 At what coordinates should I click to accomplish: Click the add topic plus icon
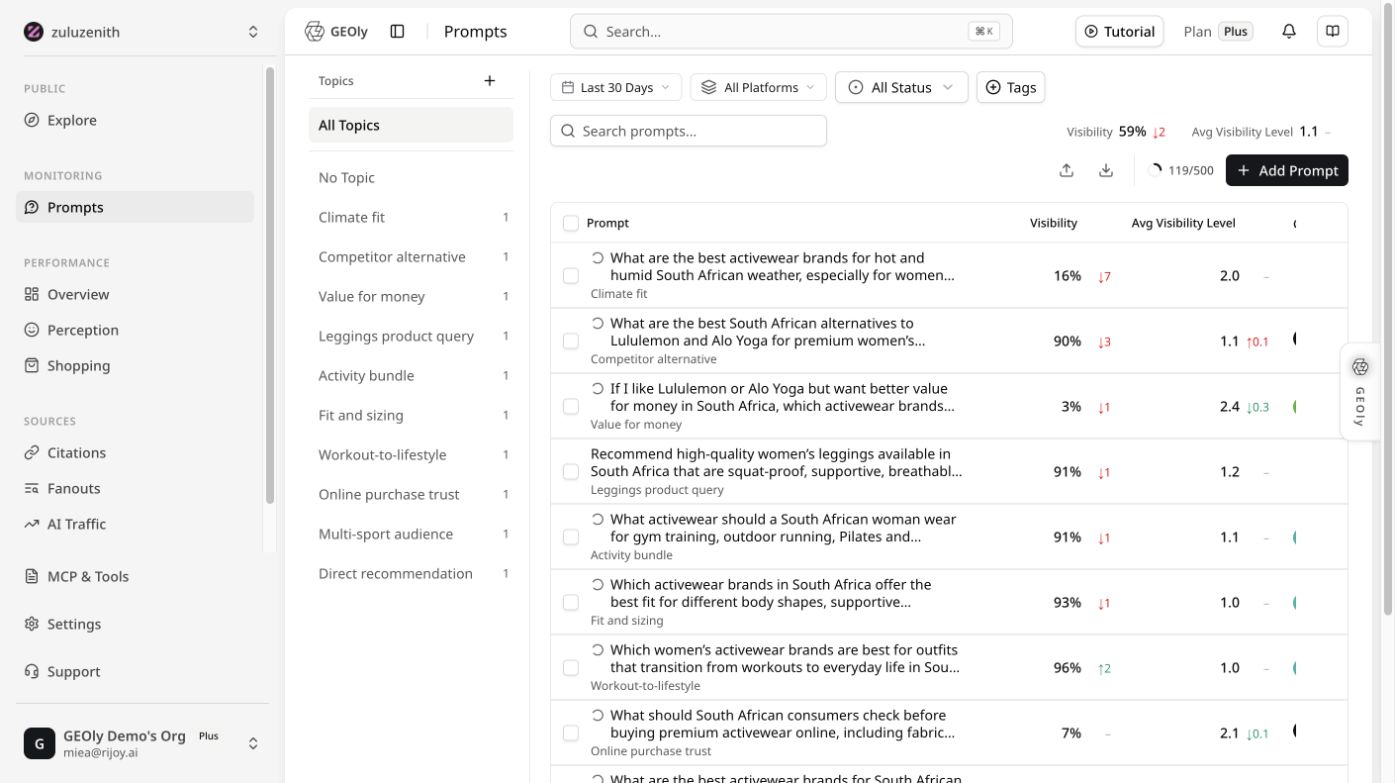(489, 81)
